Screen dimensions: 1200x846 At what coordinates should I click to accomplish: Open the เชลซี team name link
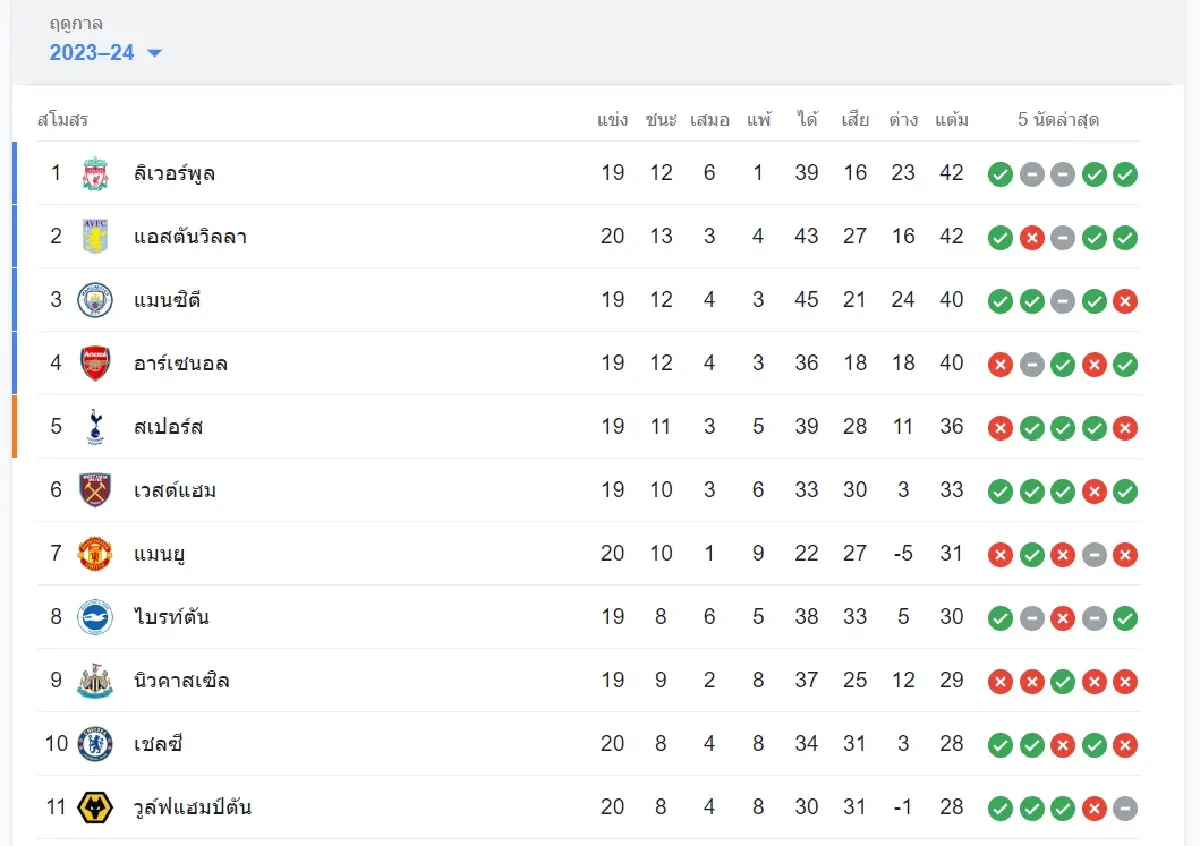(x=159, y=744)
